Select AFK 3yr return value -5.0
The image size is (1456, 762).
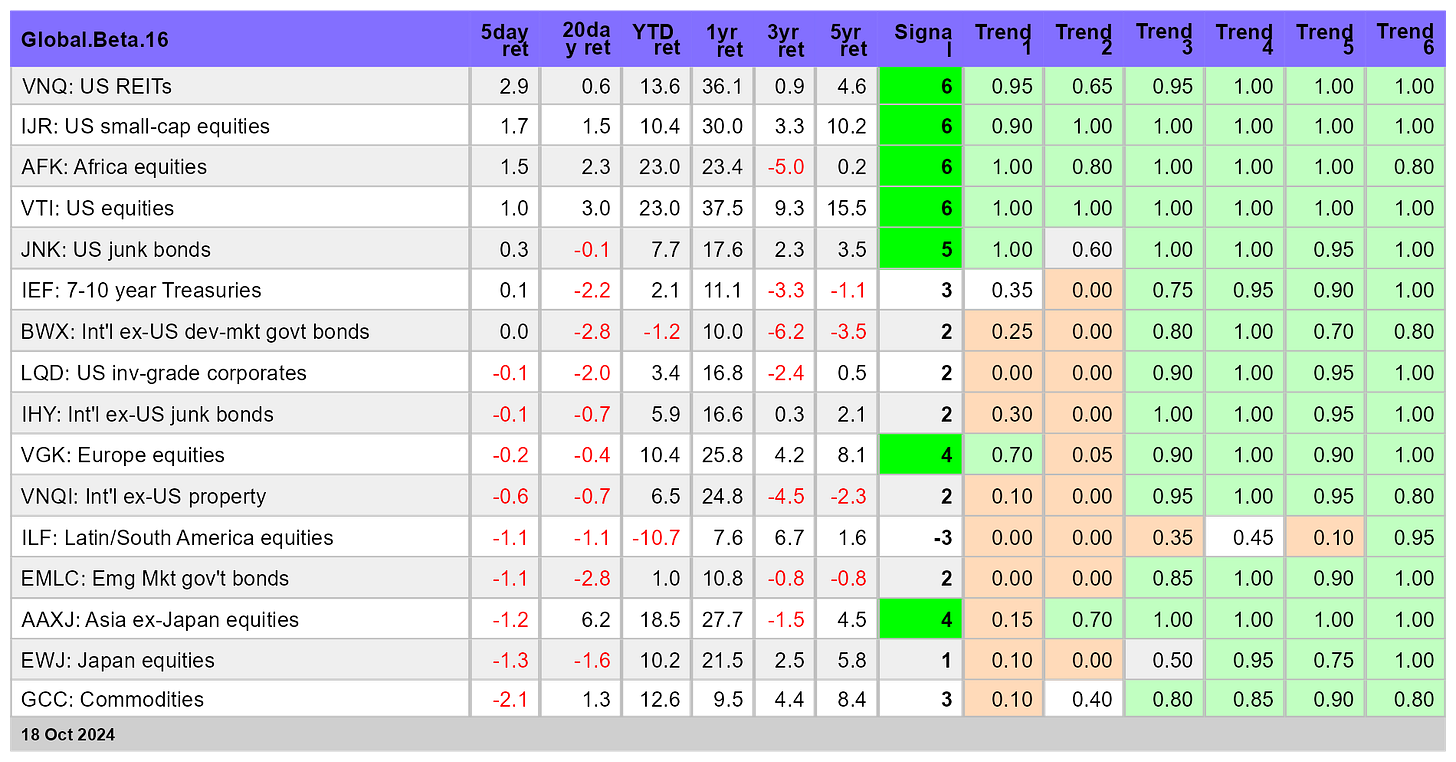click(x=786, y=167)
